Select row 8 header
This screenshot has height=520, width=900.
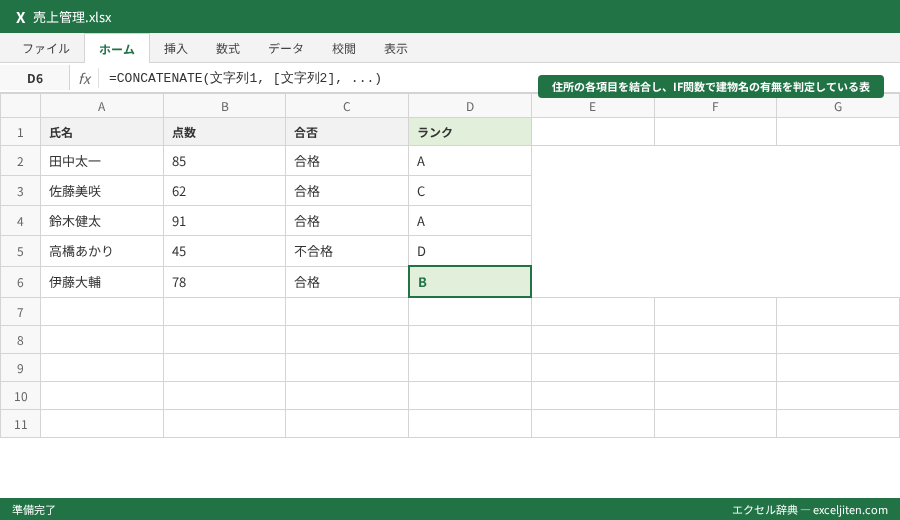point(20,340)
